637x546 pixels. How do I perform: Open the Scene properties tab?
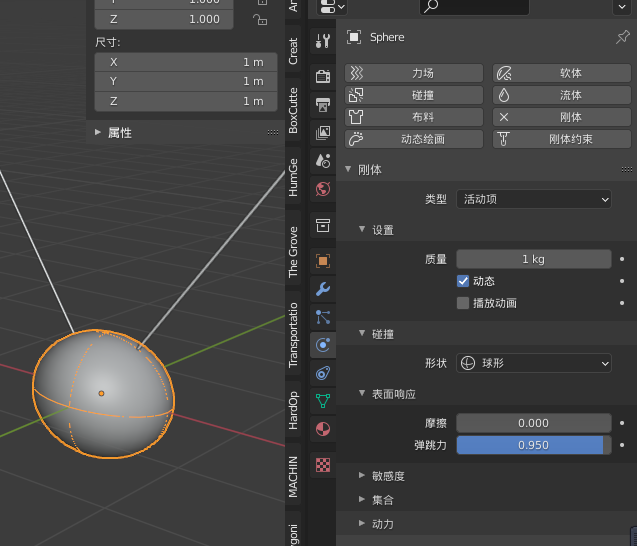[x=323, y=160]
